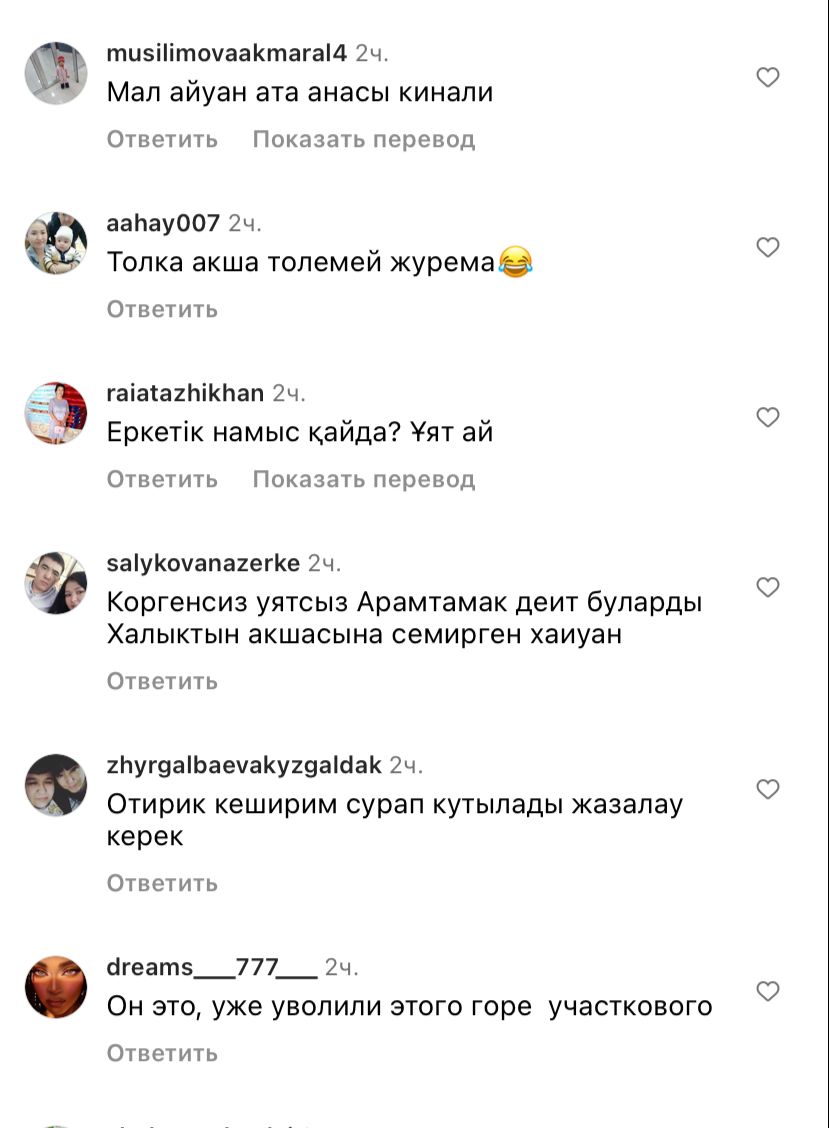Tap the heart on aahay007's comment
Screen dimensions: 829x1128
coord(768,247)
